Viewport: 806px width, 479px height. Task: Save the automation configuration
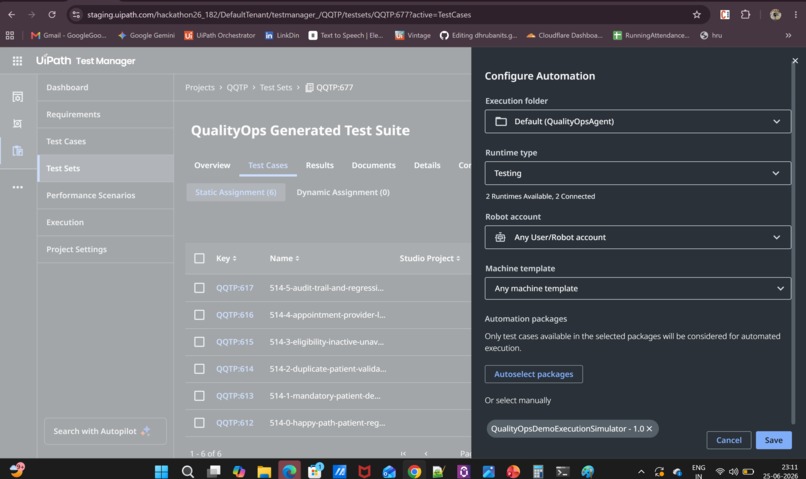pyautogui.click(x=774, y=440)
